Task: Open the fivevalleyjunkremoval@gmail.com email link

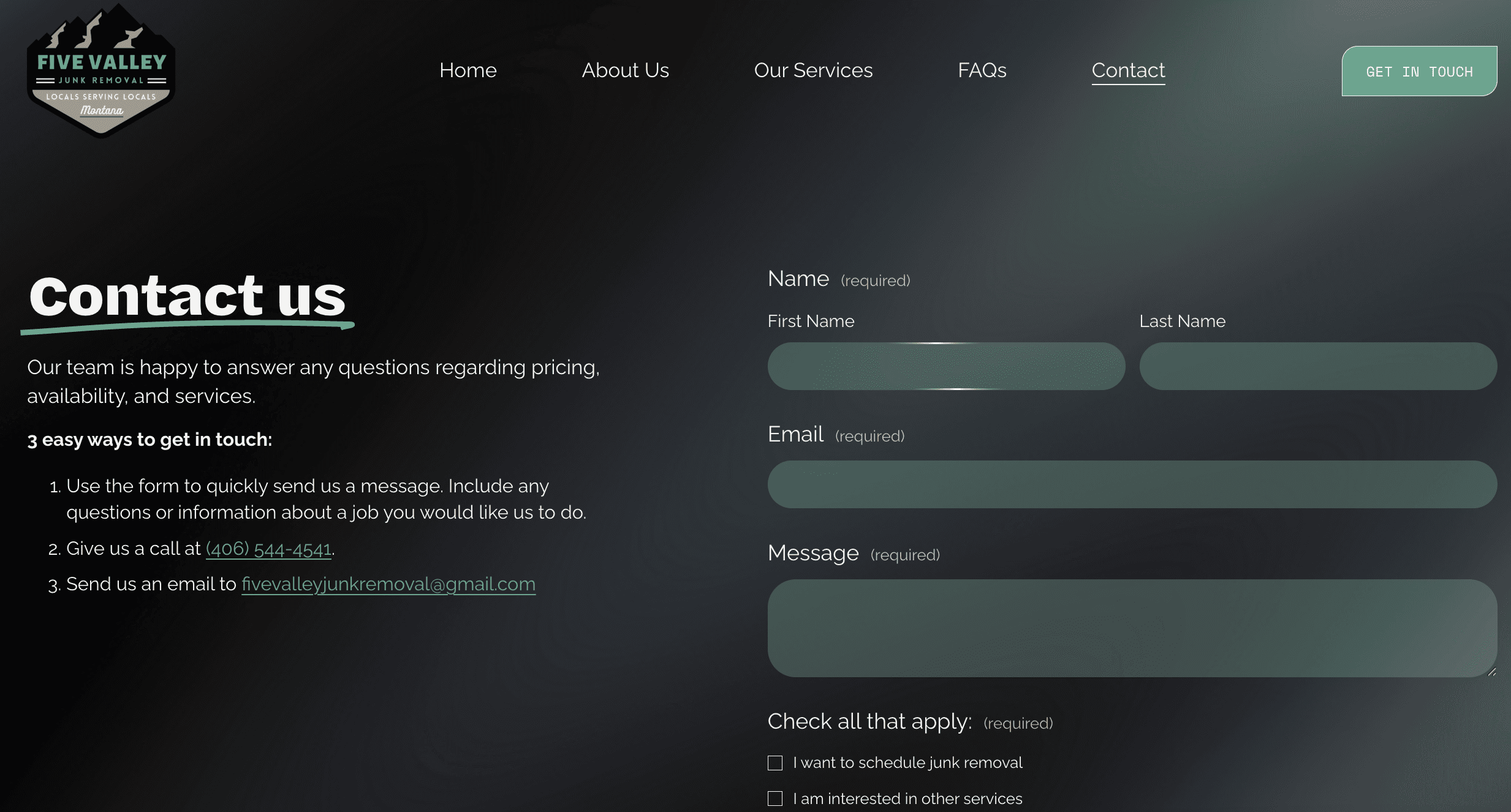Action: [388, 584]
